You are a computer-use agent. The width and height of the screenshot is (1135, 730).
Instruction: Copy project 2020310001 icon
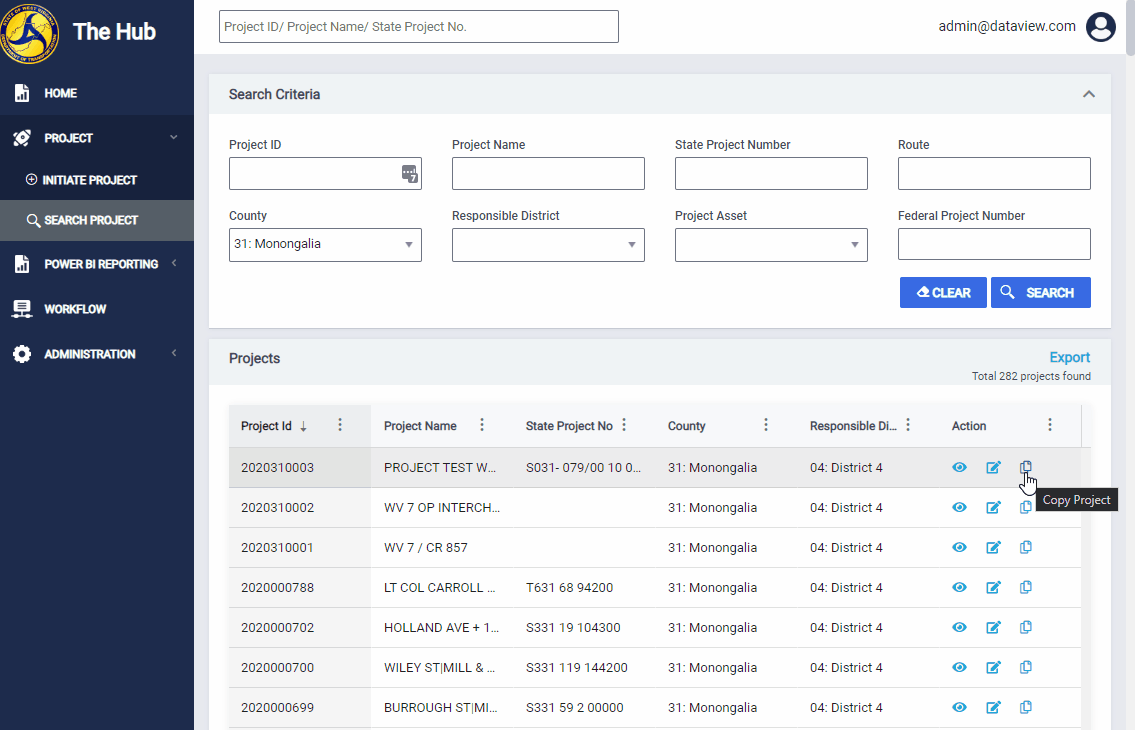[1026, 547]
